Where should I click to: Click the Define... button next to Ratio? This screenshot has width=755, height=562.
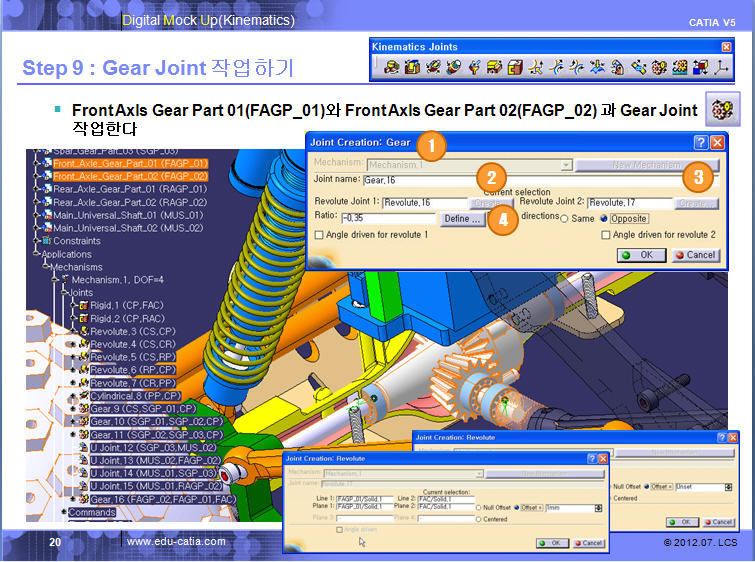coord(463,218)
